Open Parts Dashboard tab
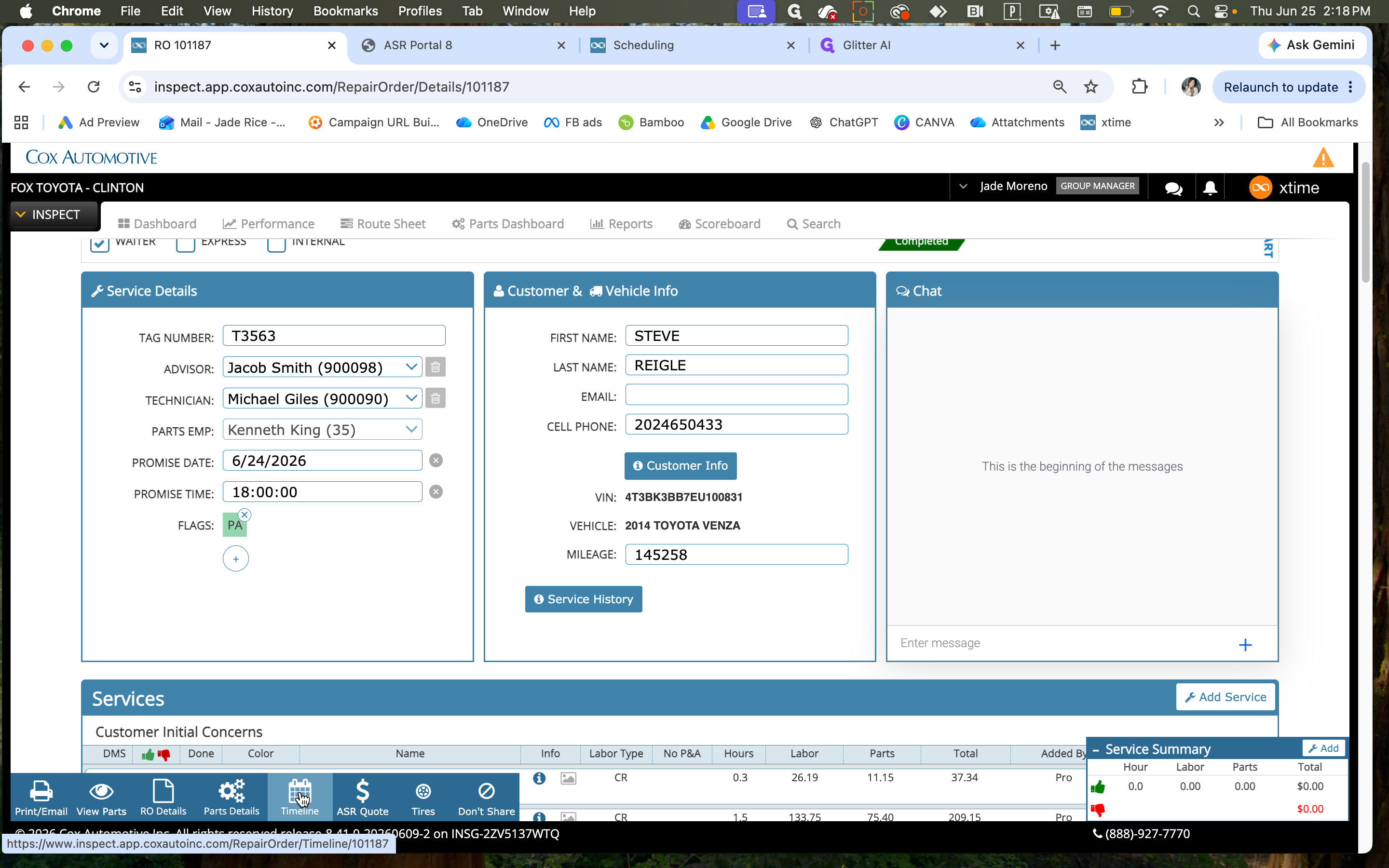Viewport: 1389px width, 868px height. pos(508,224)
